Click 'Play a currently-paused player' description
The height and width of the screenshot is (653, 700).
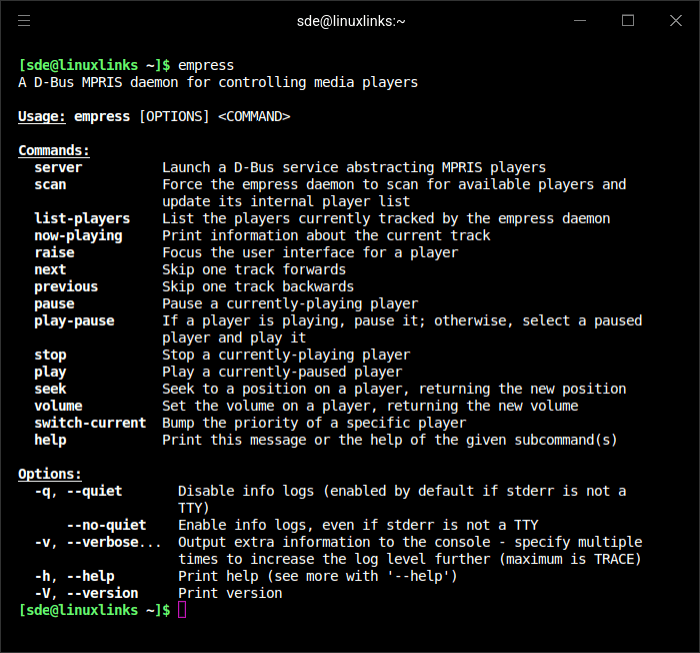click(282, 372)
